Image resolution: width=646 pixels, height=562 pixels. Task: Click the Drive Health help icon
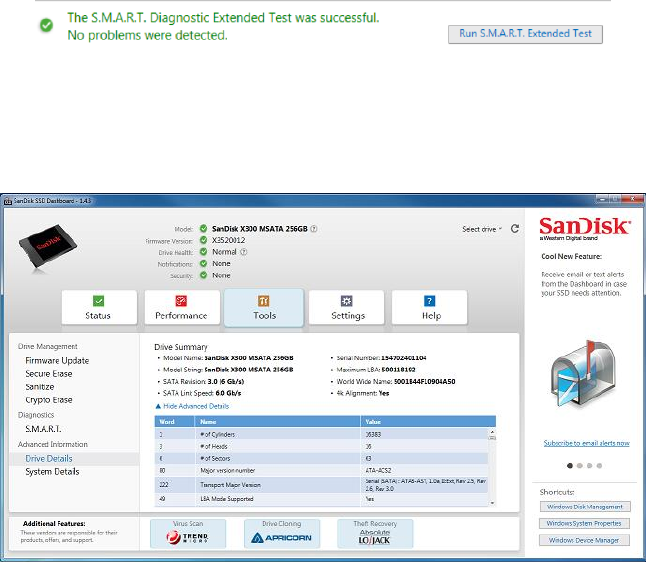point(243,252)
